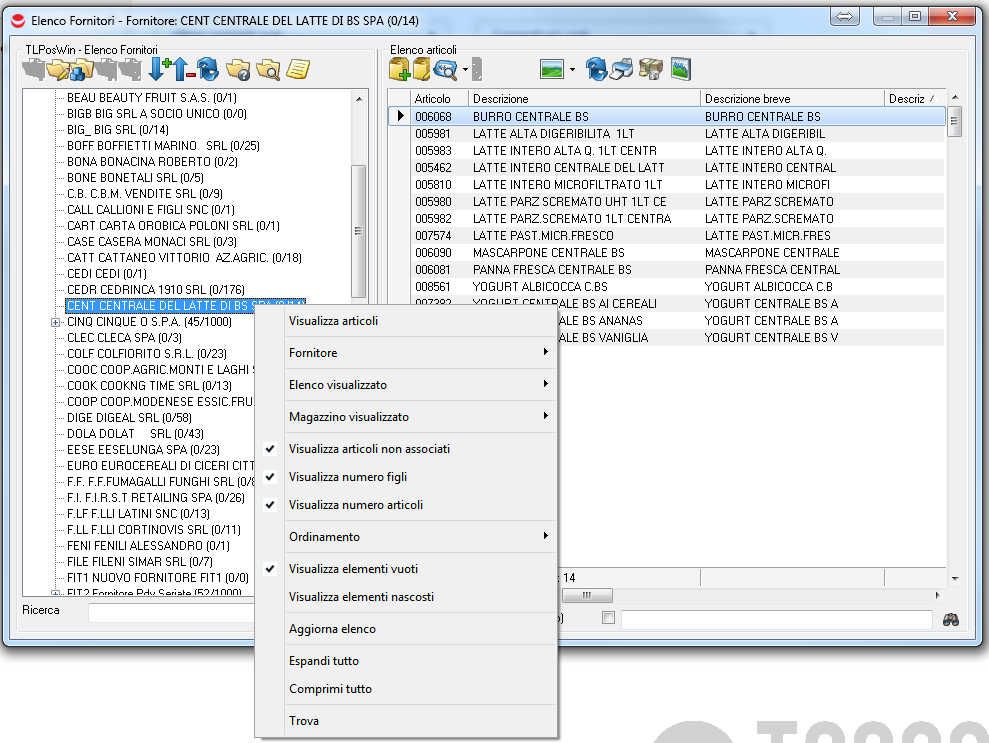Click the chart graph icon in articles toolbar
Viewport: 989px width, 743px height.
coord(681,69)
